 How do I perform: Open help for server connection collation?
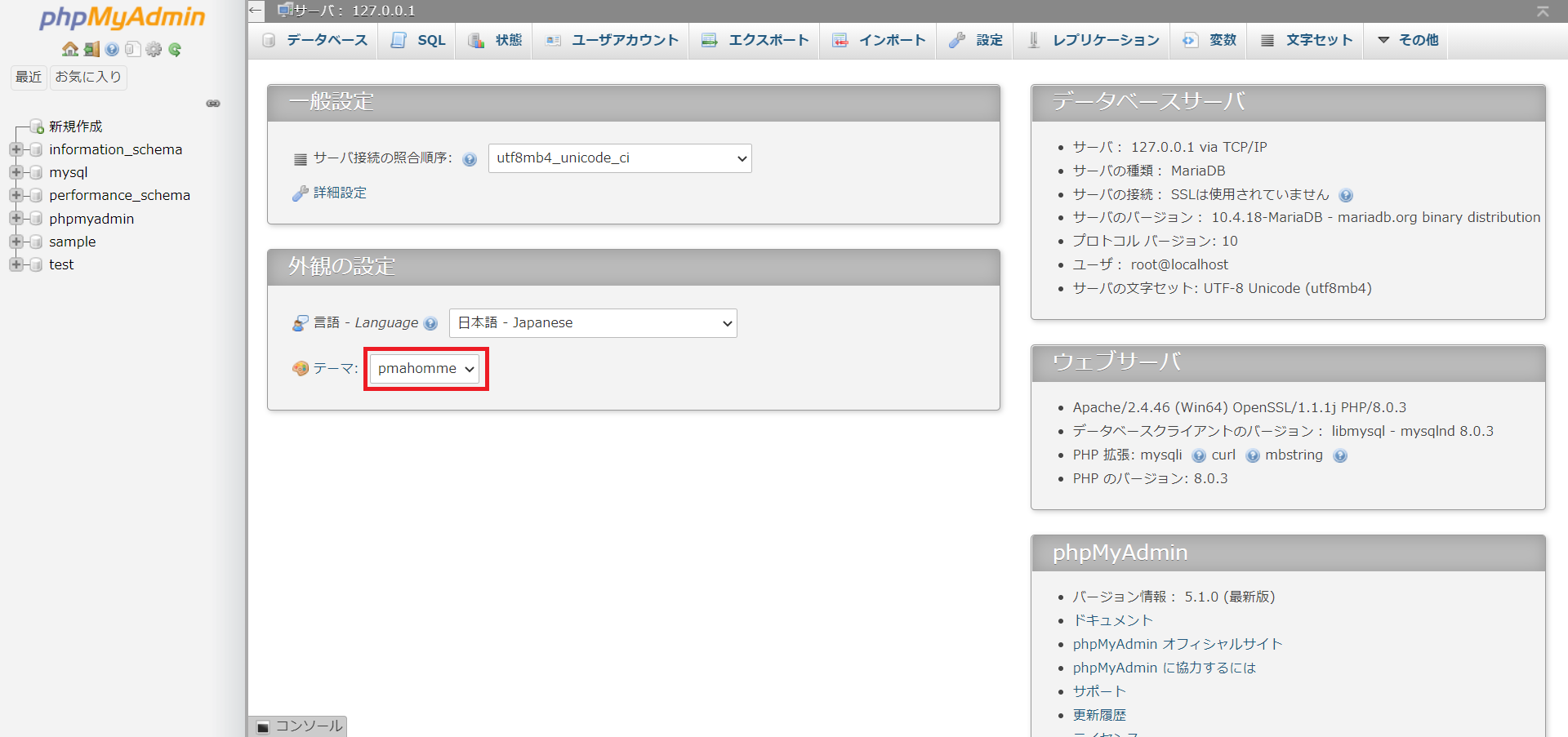tap(470, 159)
